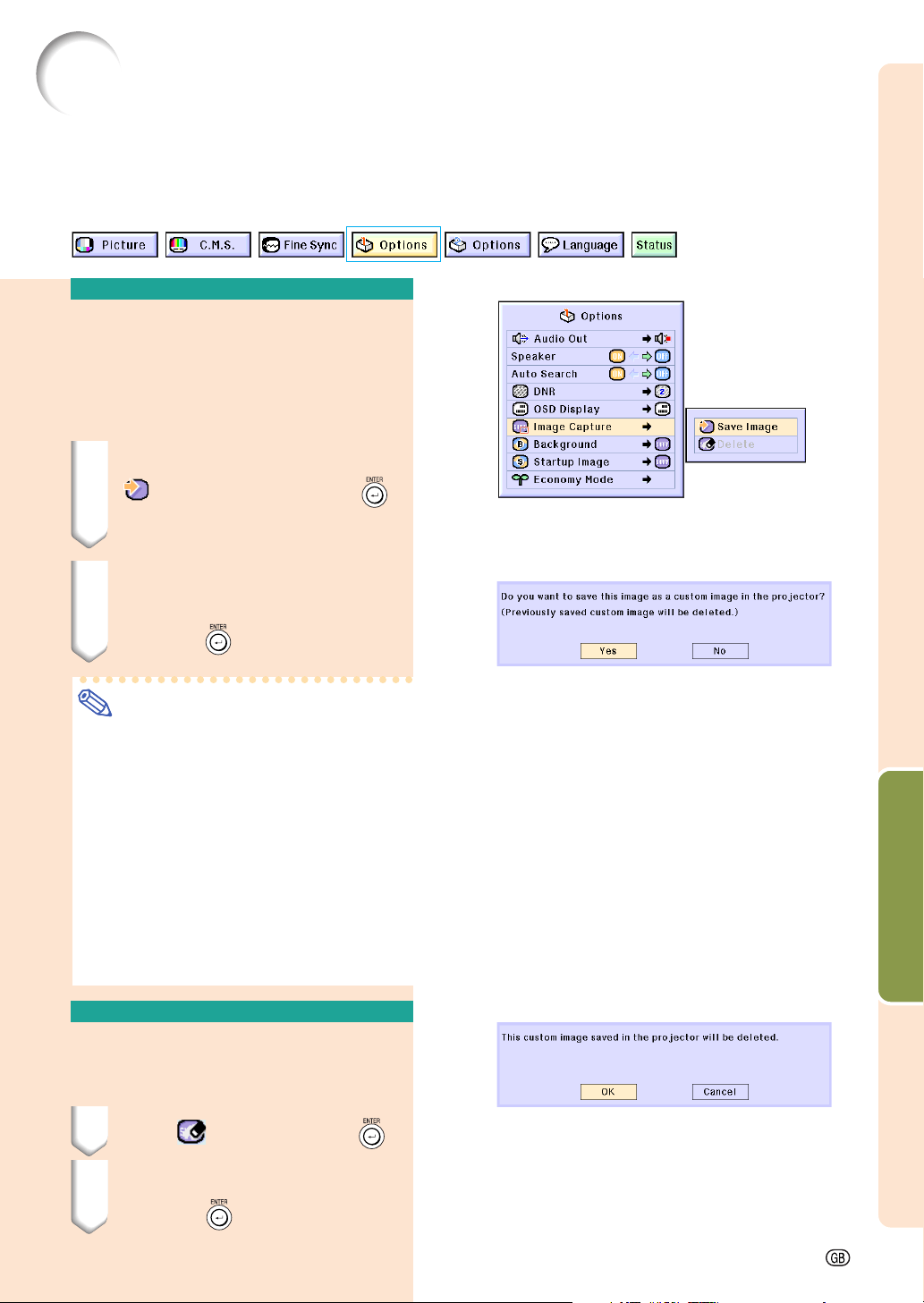Click the Save Image icon in submenu
The image size is (924, 1303).
point(707,427)
